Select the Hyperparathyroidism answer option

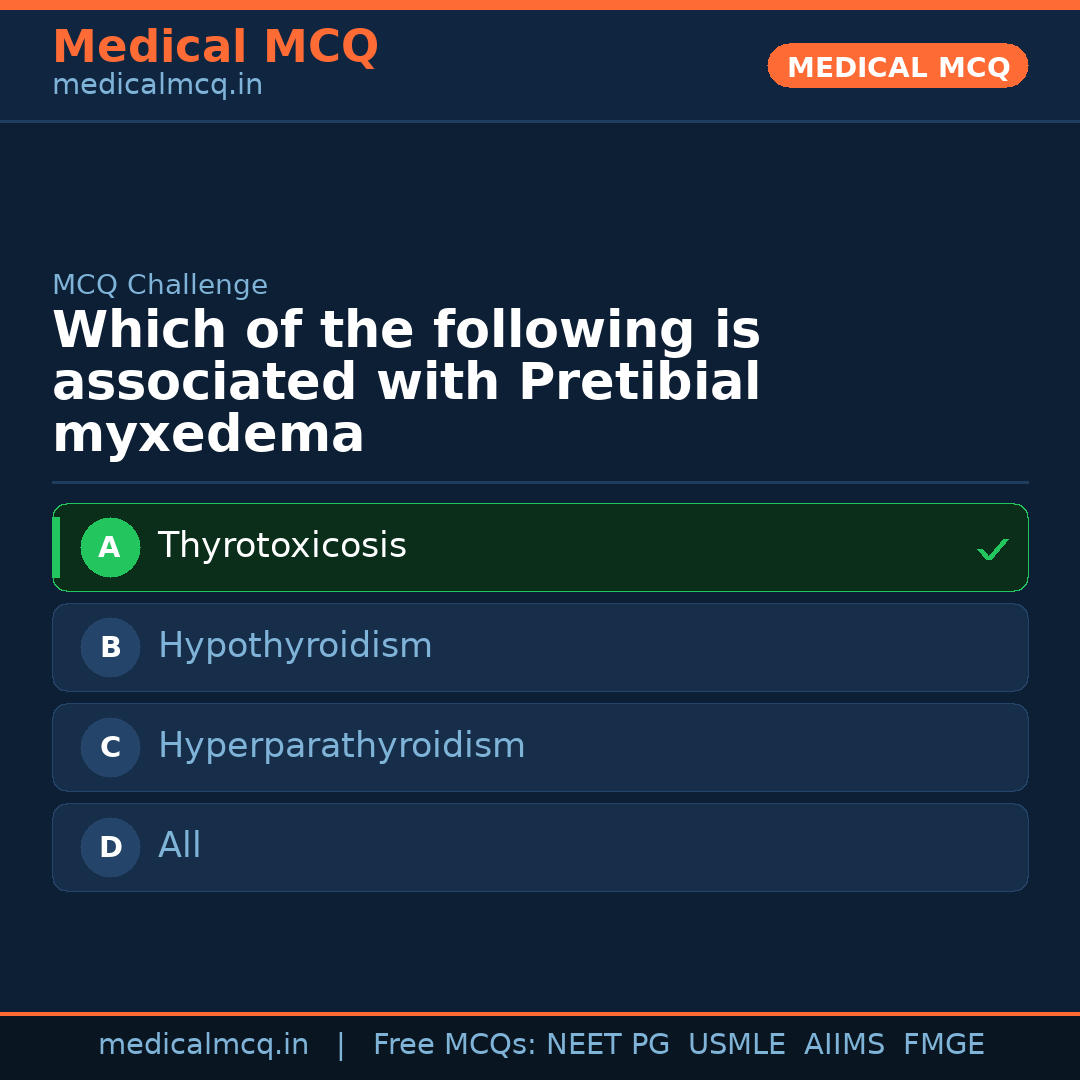pyautogui.click(x=540, y=747)
